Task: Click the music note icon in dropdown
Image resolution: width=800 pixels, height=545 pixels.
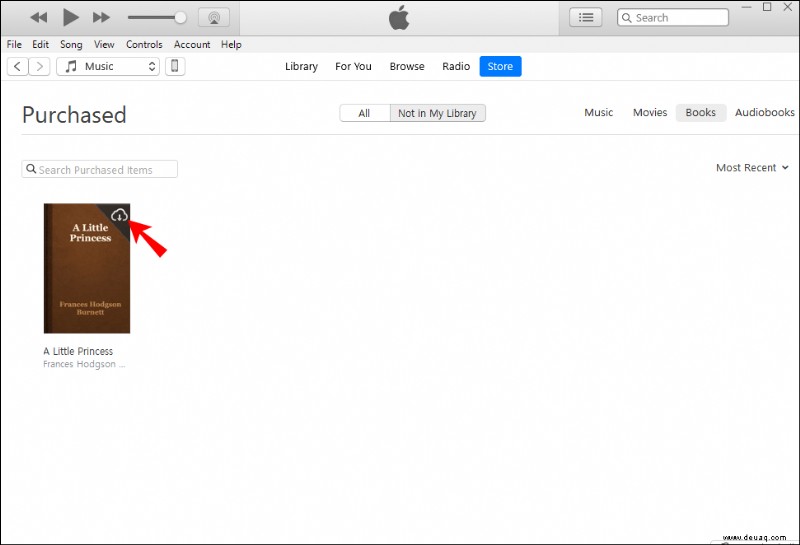Action: point(71,66)
